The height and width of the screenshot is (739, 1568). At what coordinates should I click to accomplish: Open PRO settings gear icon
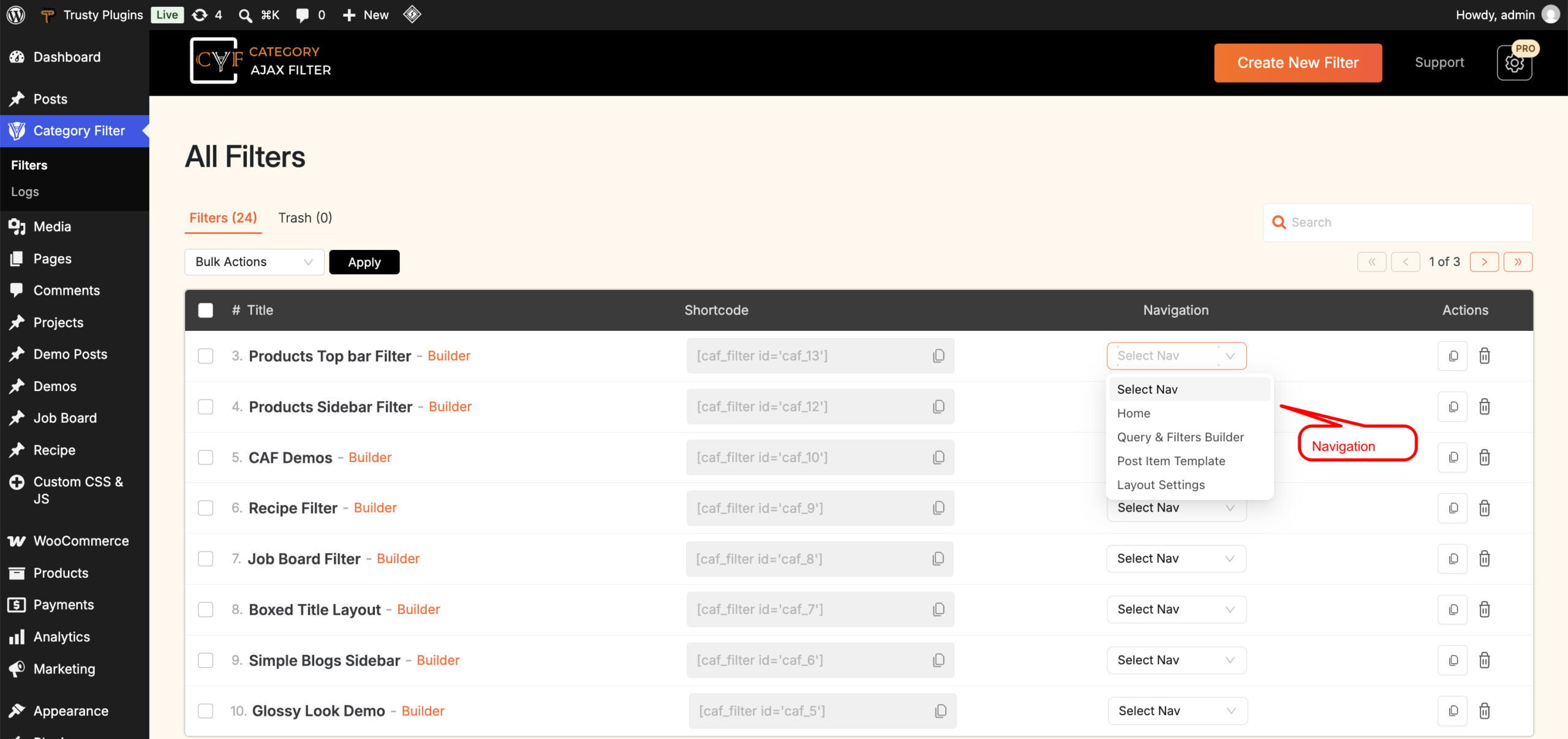(x=1515, y=63)
